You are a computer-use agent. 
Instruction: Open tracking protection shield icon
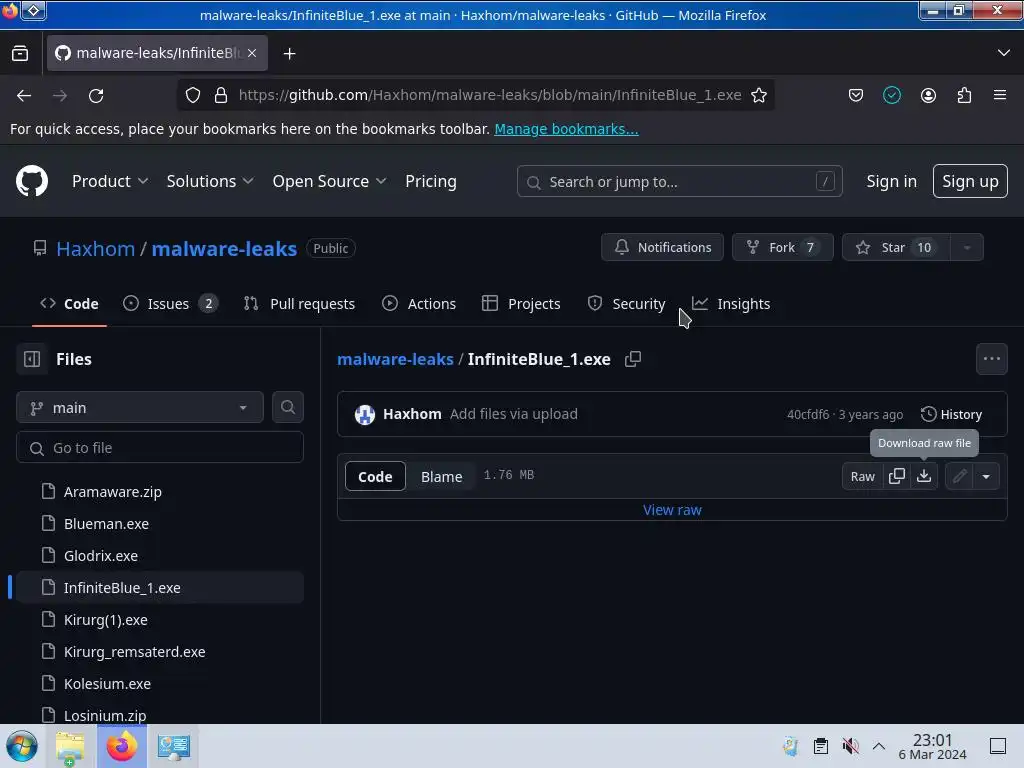click(x=193, y=95)
